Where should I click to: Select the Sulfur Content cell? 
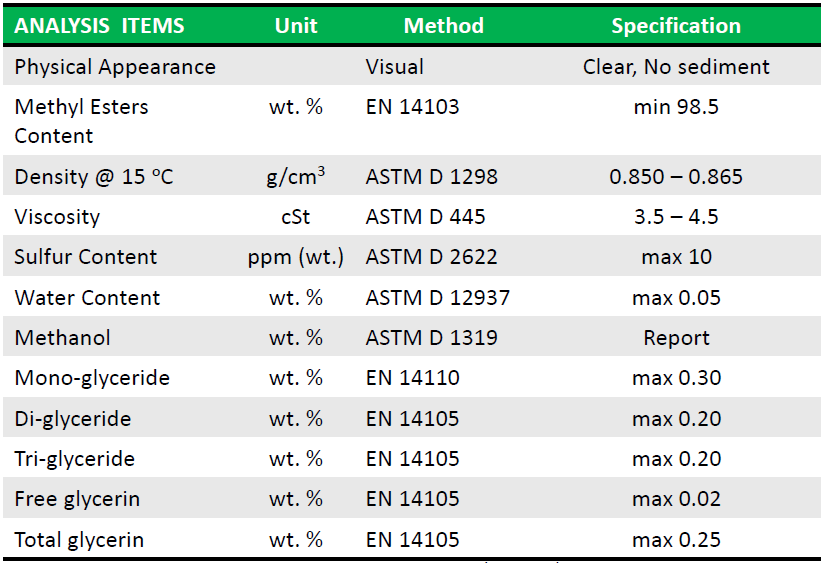click(85, 257)
